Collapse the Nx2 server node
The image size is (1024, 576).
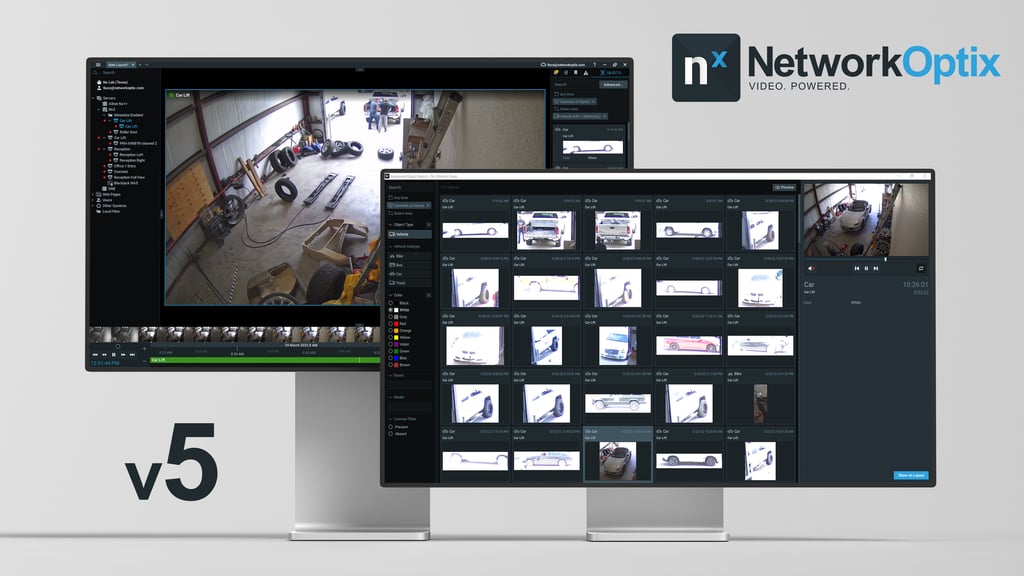99,109
